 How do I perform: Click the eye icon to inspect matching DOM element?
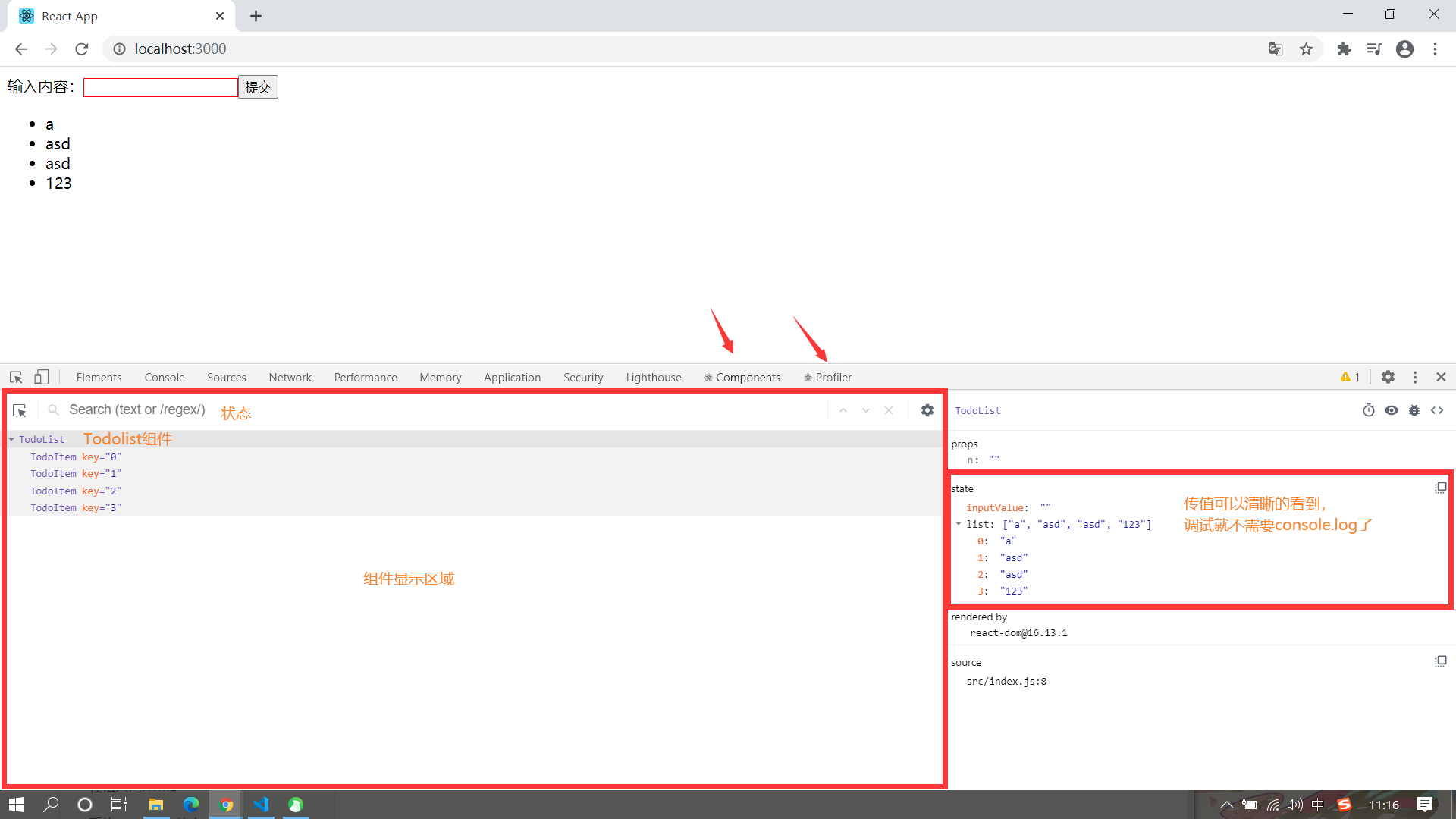(x=1392, y=410)
